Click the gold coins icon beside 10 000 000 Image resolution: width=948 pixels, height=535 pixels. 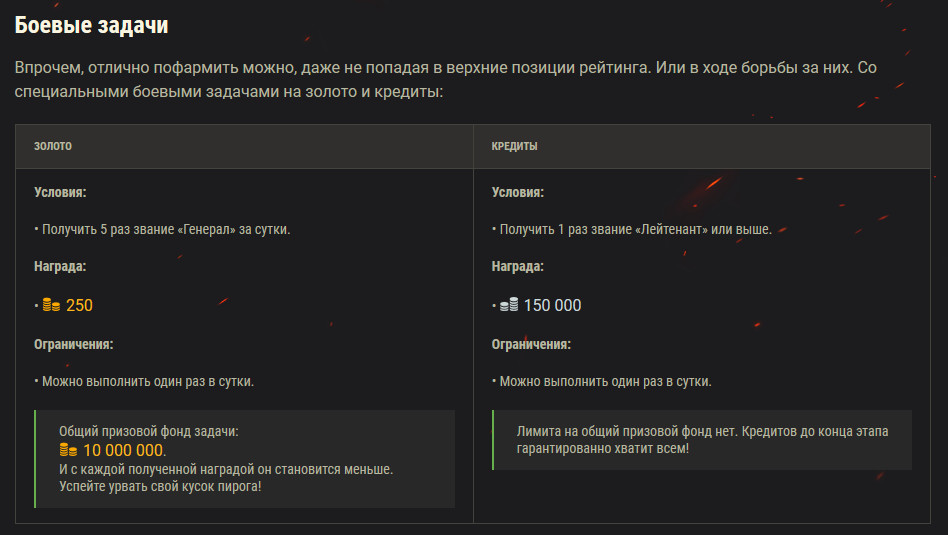(68, 450)
